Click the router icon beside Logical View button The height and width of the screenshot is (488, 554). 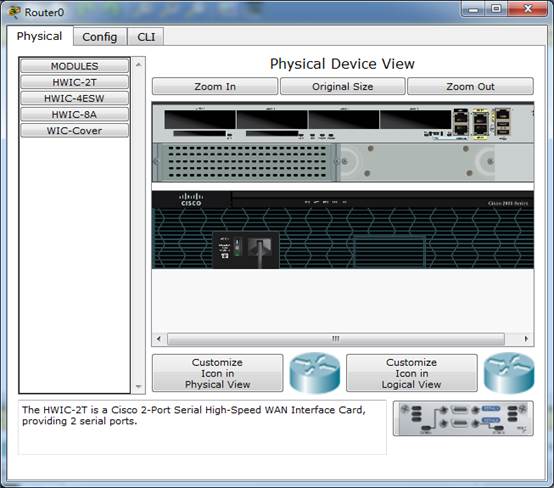tap(509, 372)
